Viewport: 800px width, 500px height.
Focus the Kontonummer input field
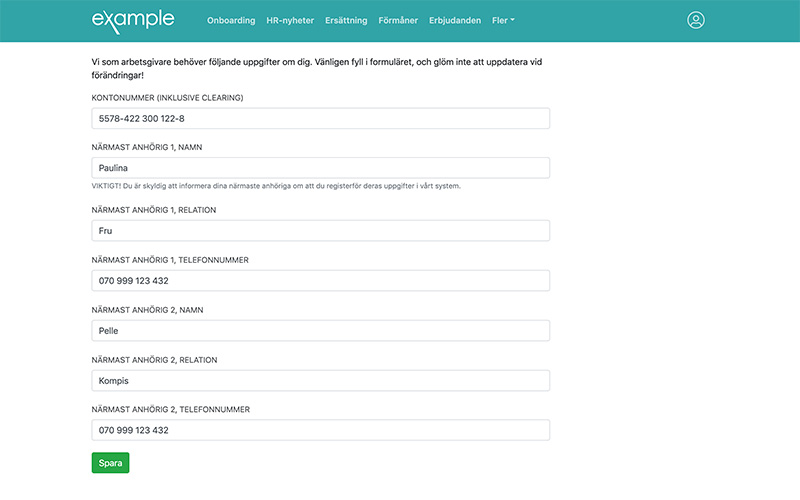(320, 118)
